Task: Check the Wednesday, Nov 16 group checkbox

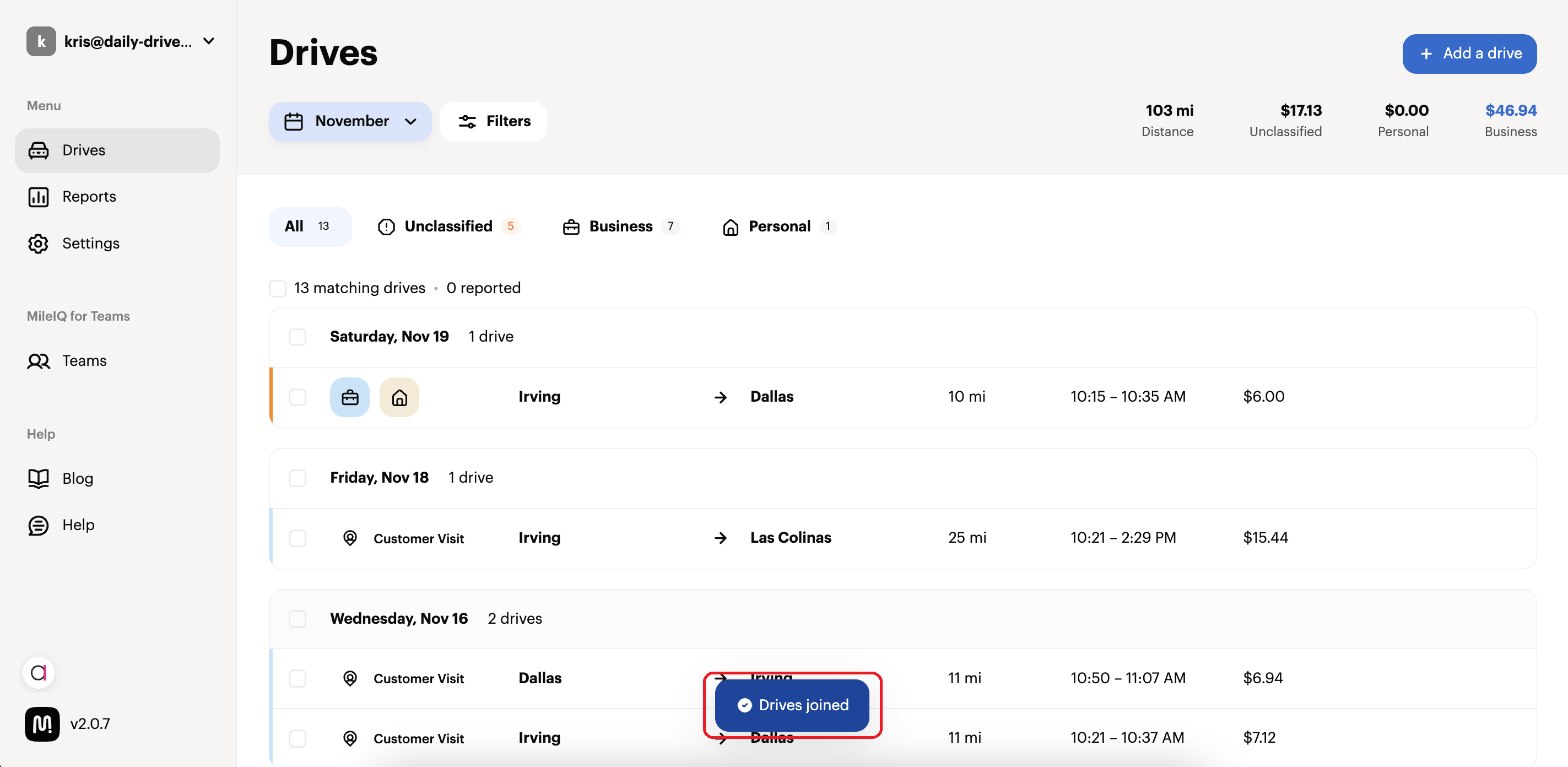Action: coord(297,619)
